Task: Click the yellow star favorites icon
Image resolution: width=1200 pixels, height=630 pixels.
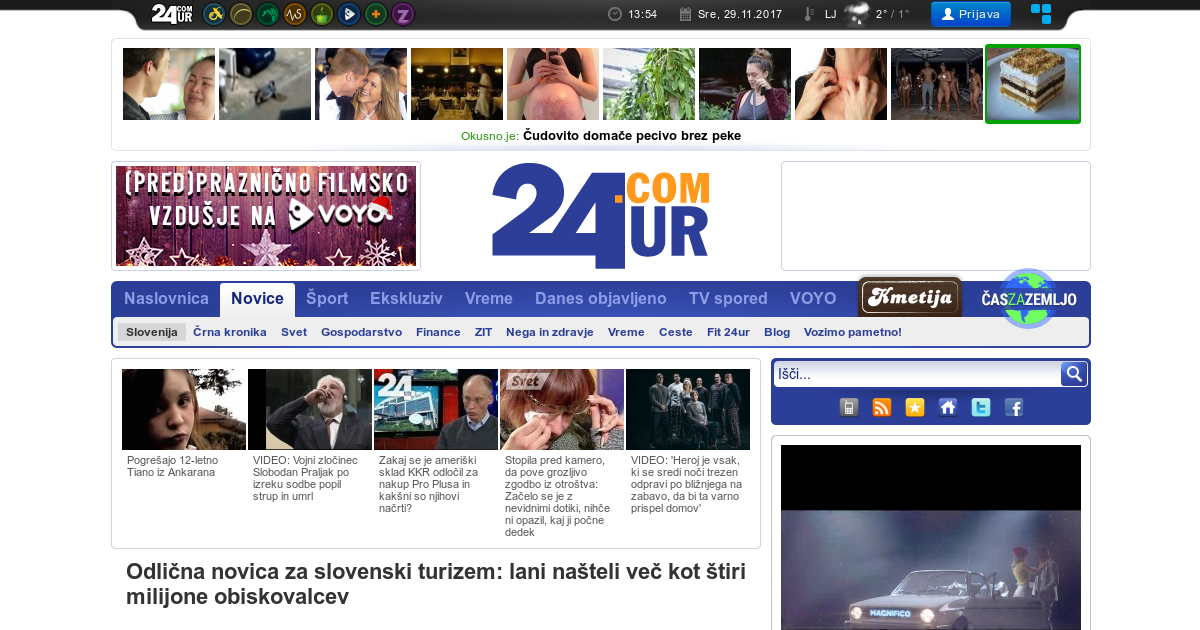Action: coord(915,407)
